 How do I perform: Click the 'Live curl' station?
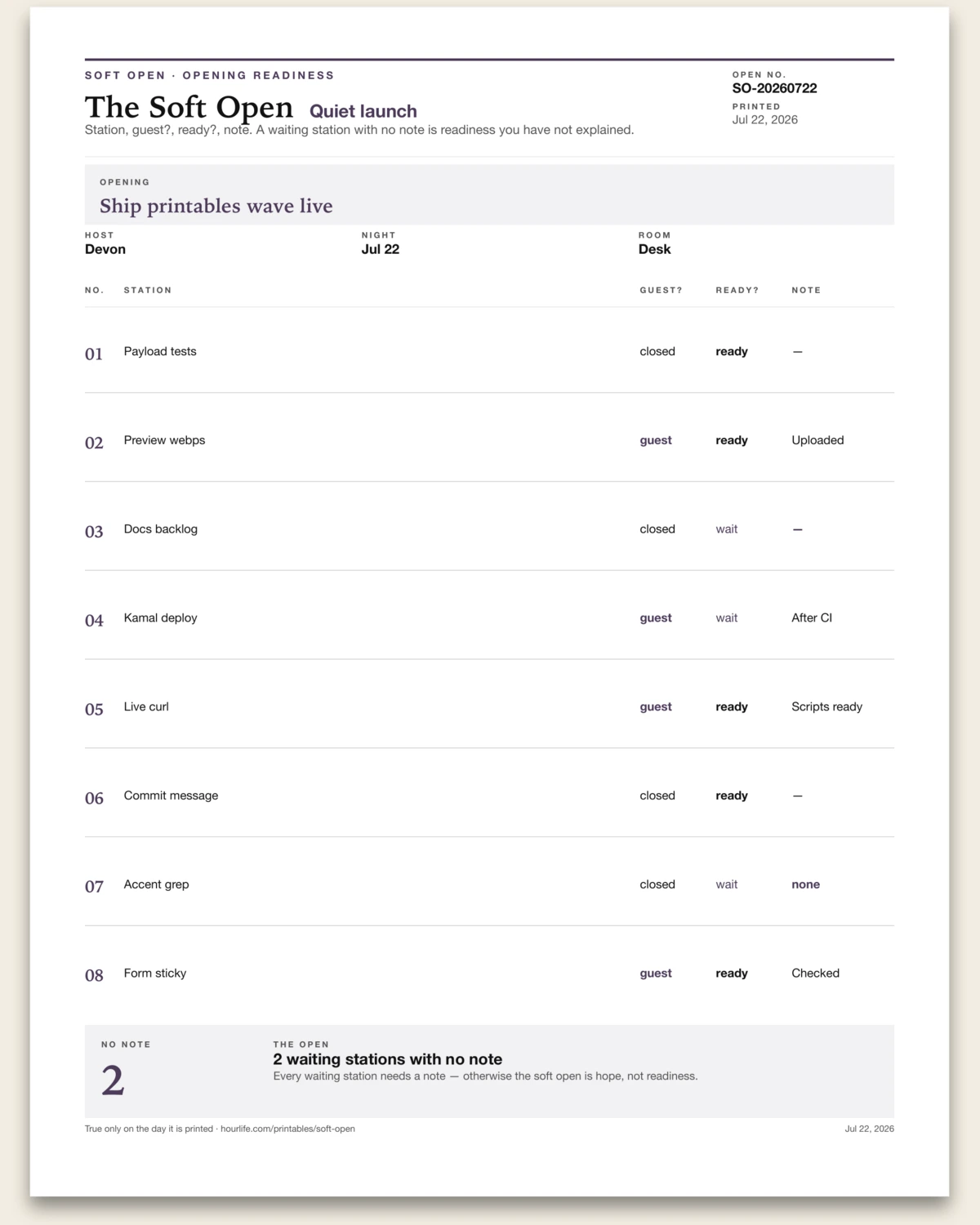click(x=146, y=707)
